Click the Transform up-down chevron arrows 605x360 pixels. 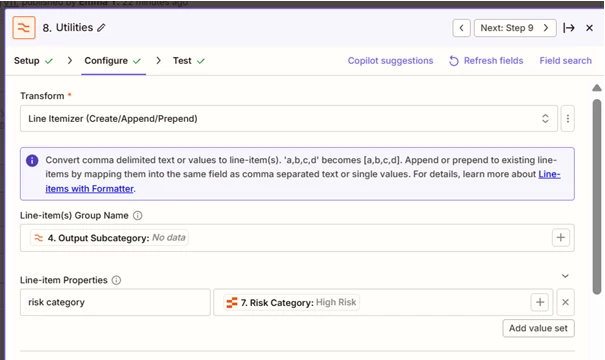point(545,118)
